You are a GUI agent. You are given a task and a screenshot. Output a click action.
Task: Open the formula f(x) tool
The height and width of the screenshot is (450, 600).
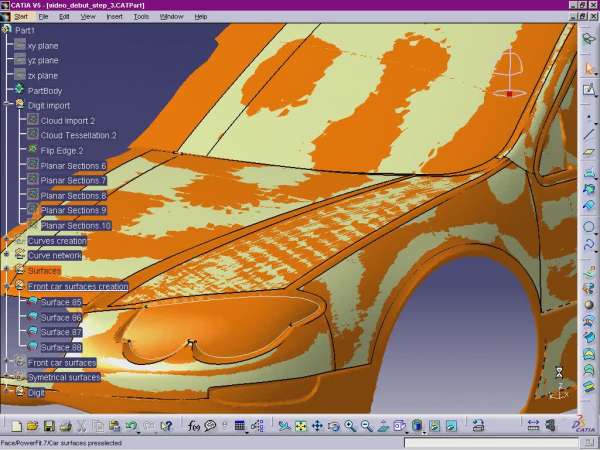(194, 426)
